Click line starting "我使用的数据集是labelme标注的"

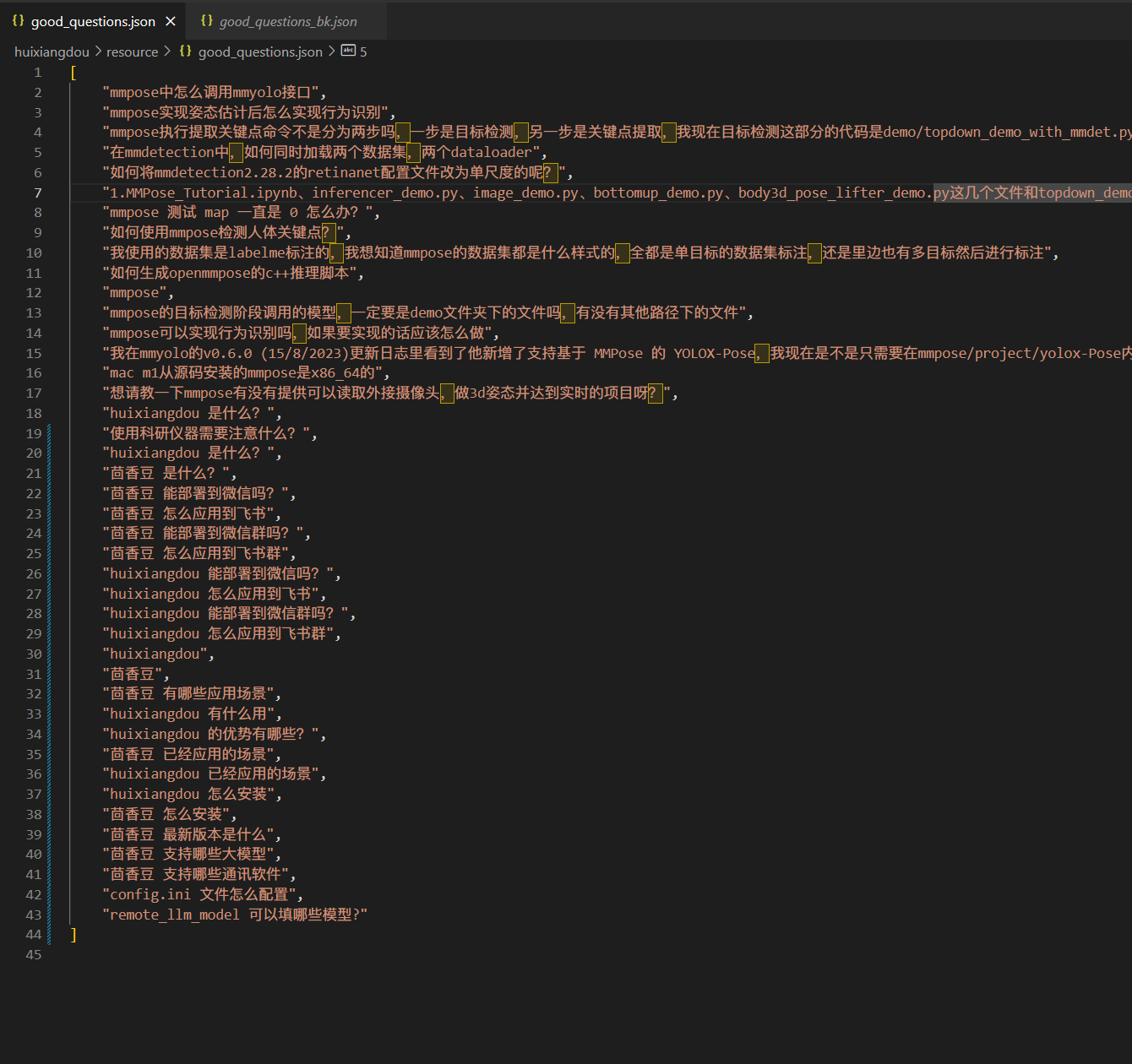coord(580,253)
